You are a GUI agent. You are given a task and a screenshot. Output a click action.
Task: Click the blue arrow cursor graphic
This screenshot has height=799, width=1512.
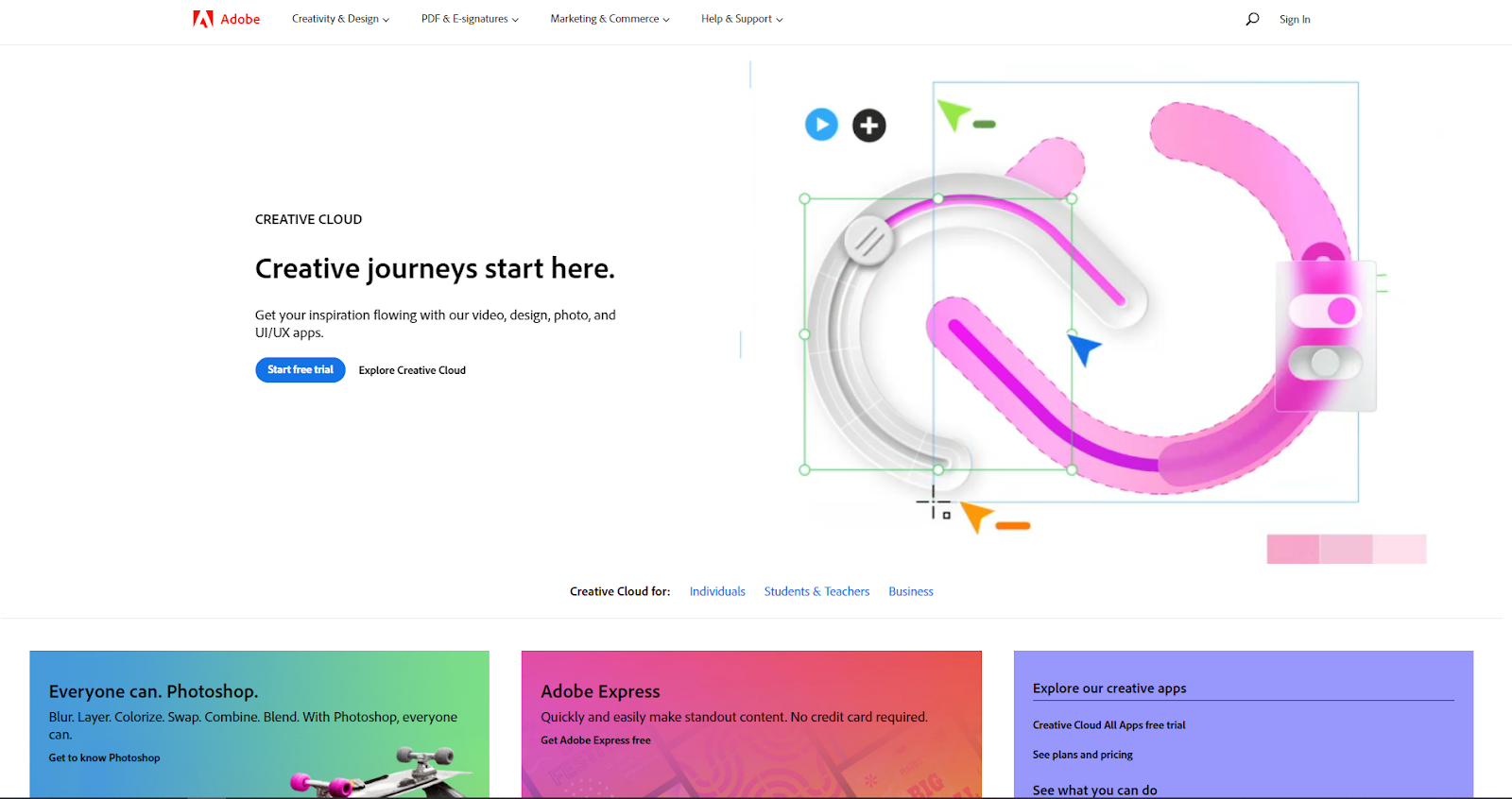coord(1085,348)
